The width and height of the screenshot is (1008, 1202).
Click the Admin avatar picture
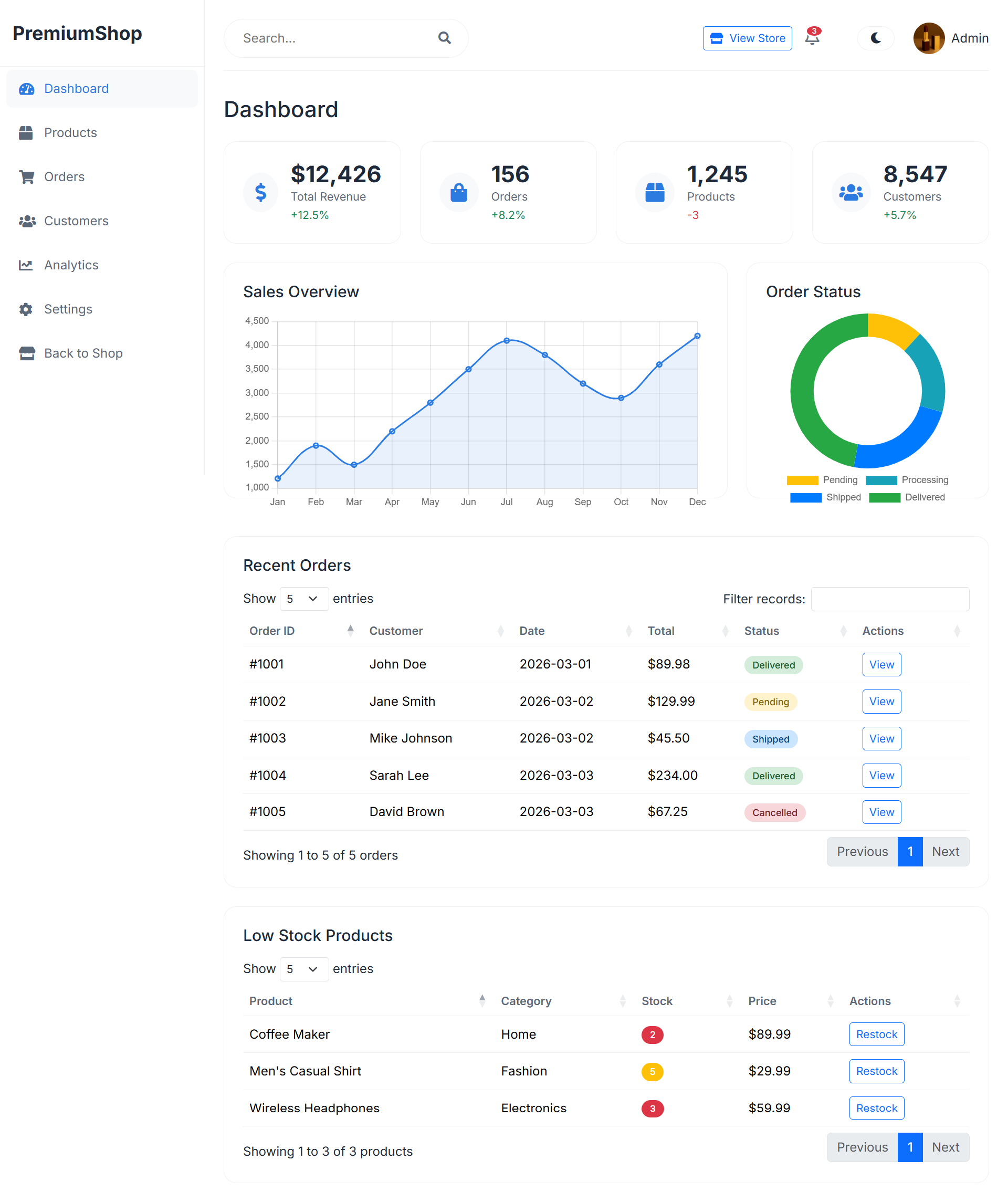928,38
